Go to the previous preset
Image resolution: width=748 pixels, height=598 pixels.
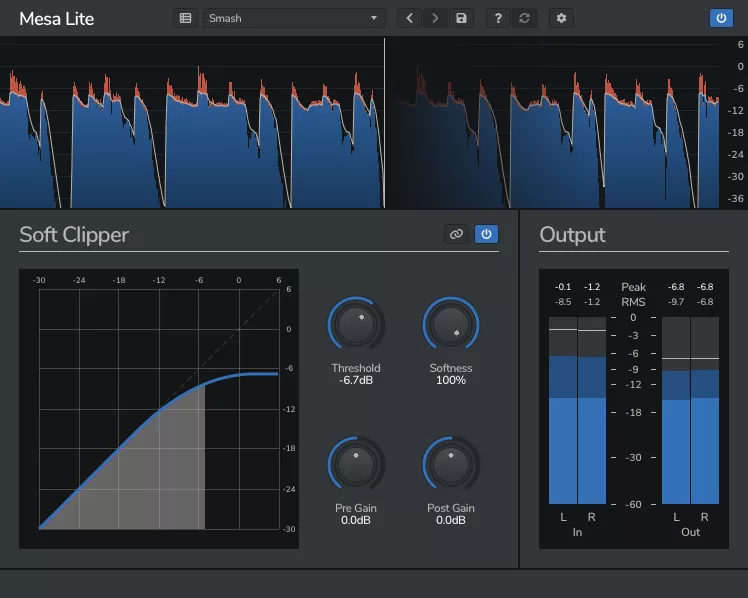coord(410,18)
